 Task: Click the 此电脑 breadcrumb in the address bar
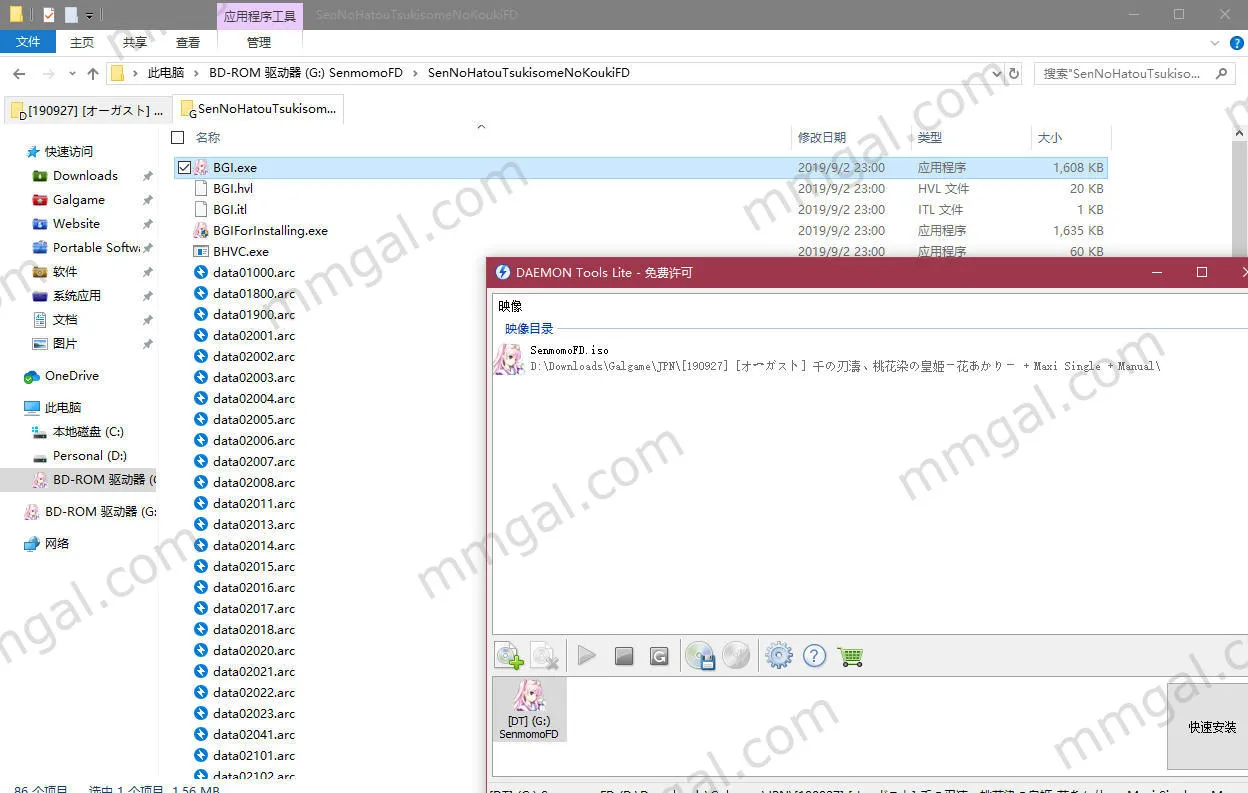pyautogui.click(x=166, y=73)
